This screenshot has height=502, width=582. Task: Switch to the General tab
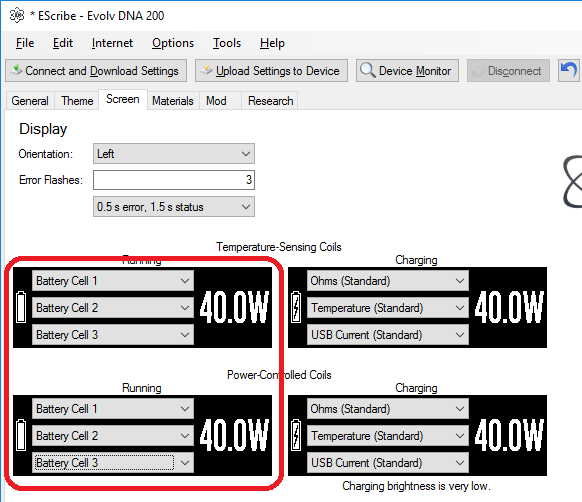tap(30, 101)
